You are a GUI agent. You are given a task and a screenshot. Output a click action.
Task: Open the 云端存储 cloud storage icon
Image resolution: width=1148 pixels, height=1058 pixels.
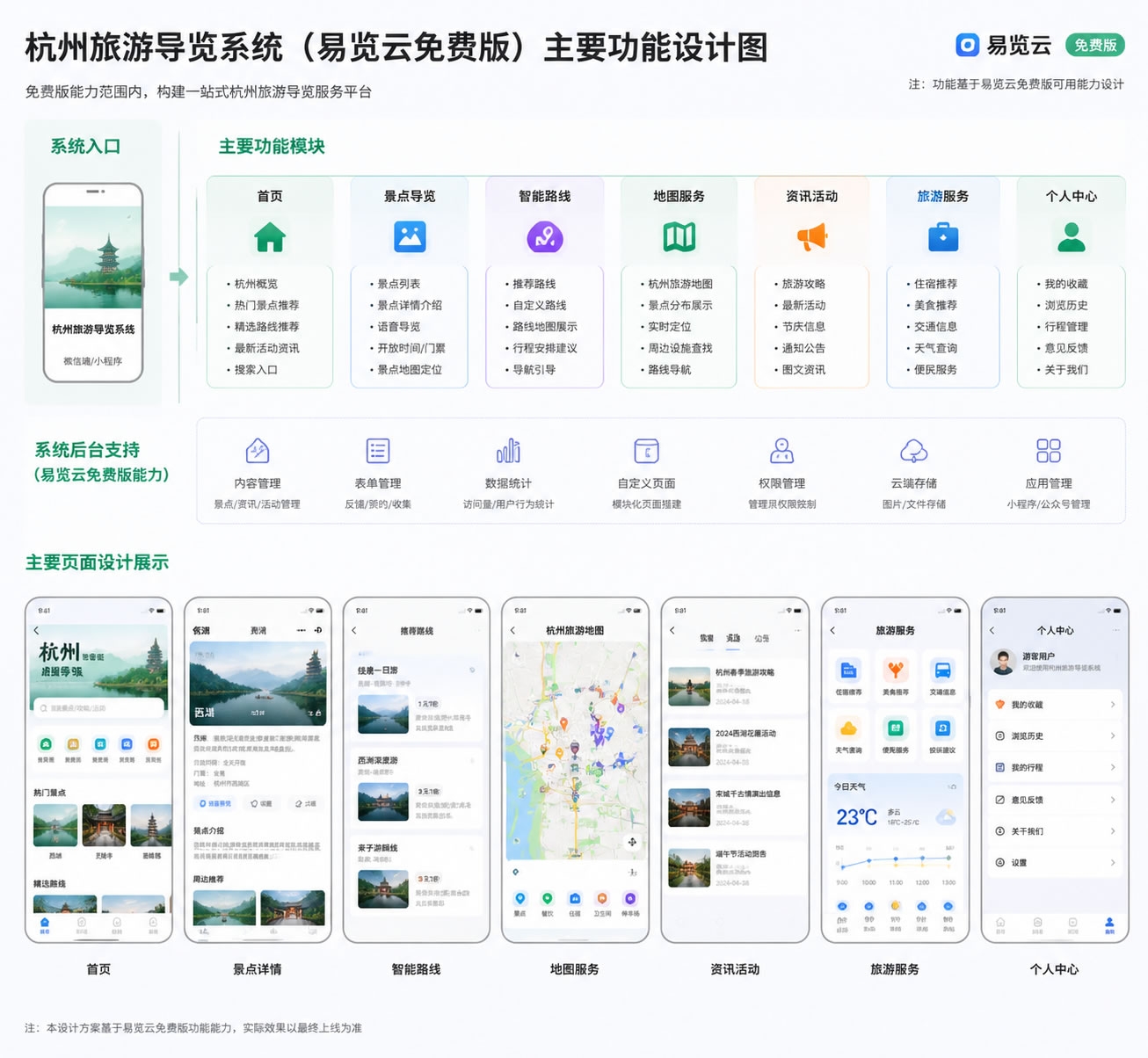point(914,452)
